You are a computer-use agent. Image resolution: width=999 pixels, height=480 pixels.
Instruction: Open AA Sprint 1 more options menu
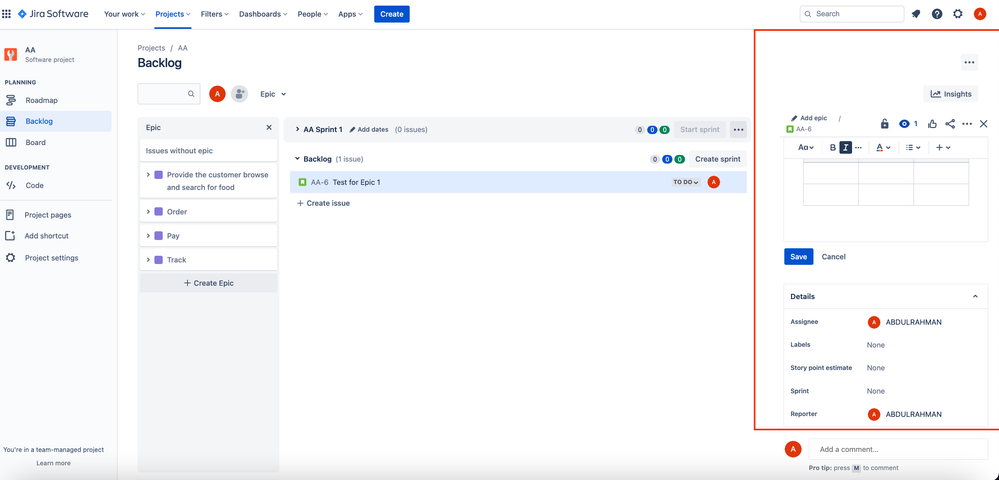[x=738, y=129]
